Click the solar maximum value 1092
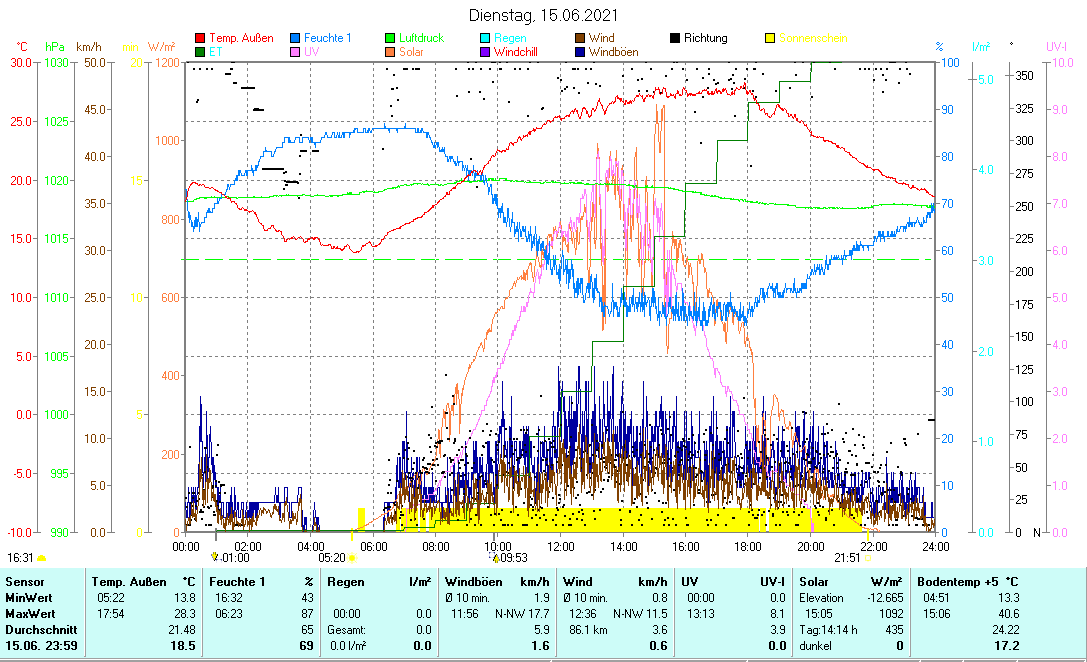 (892, 614)
